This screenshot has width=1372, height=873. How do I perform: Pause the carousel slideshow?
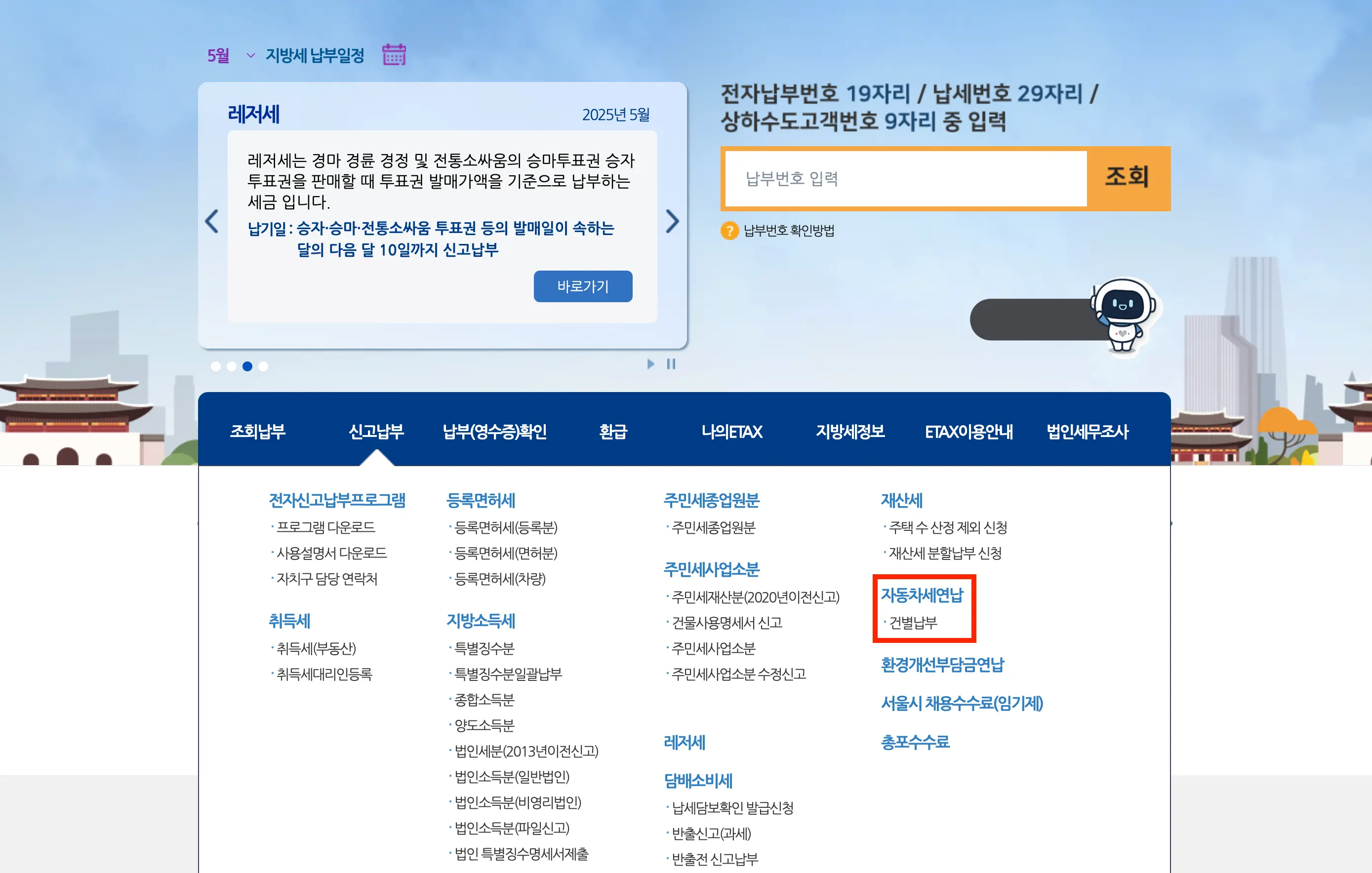point(671,364)
